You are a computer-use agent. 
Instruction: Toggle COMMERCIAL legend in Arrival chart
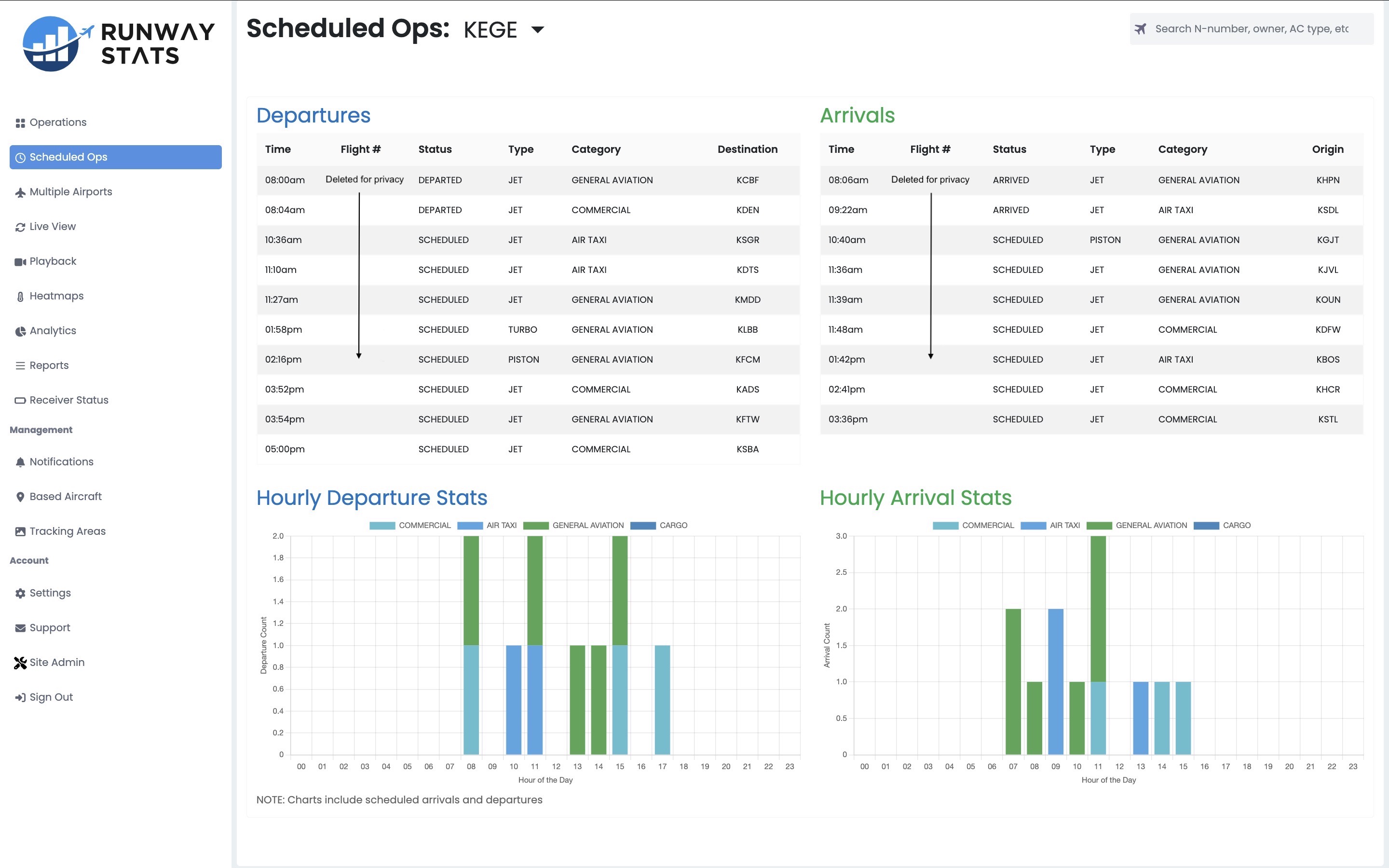[973, 525]
